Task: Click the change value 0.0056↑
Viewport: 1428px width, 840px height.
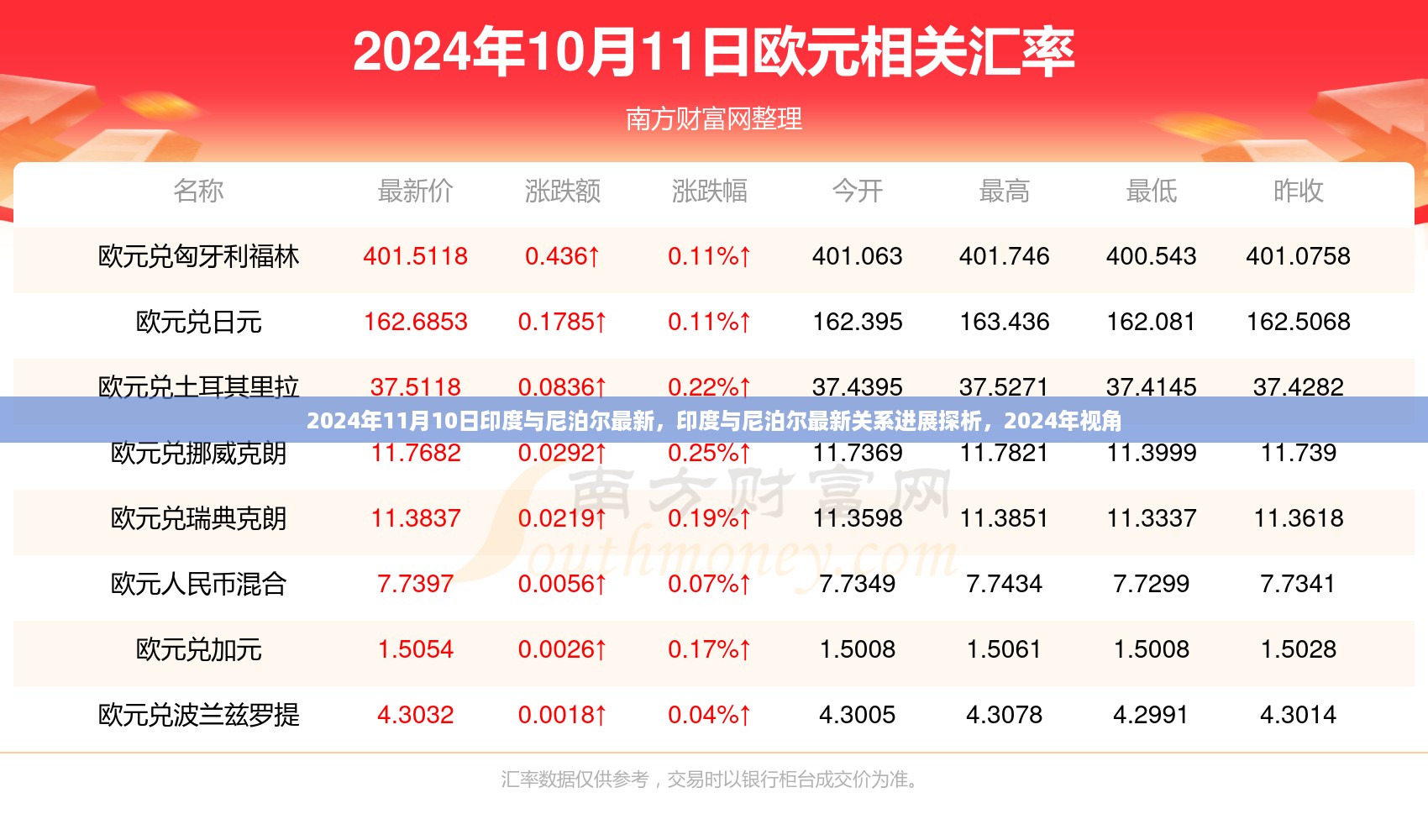Action: 562,584
